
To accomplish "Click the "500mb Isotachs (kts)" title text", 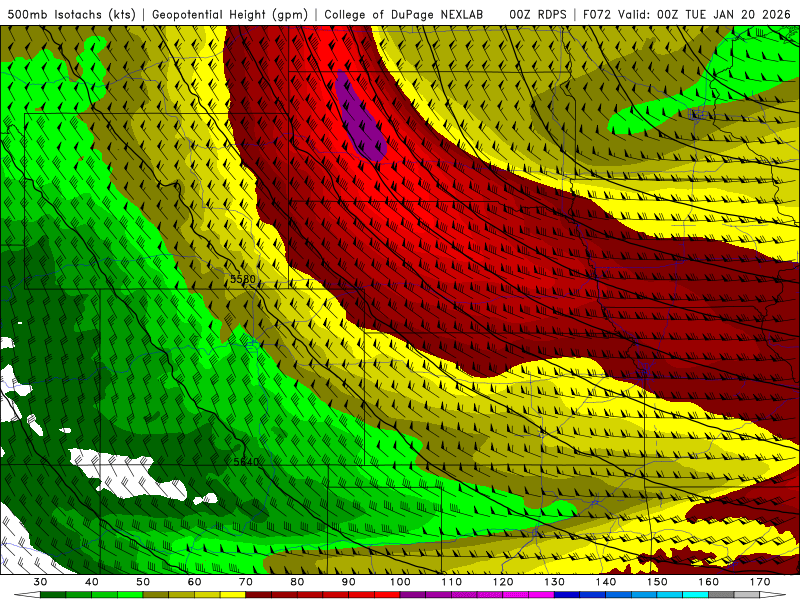I will click(x=71, y=14).
